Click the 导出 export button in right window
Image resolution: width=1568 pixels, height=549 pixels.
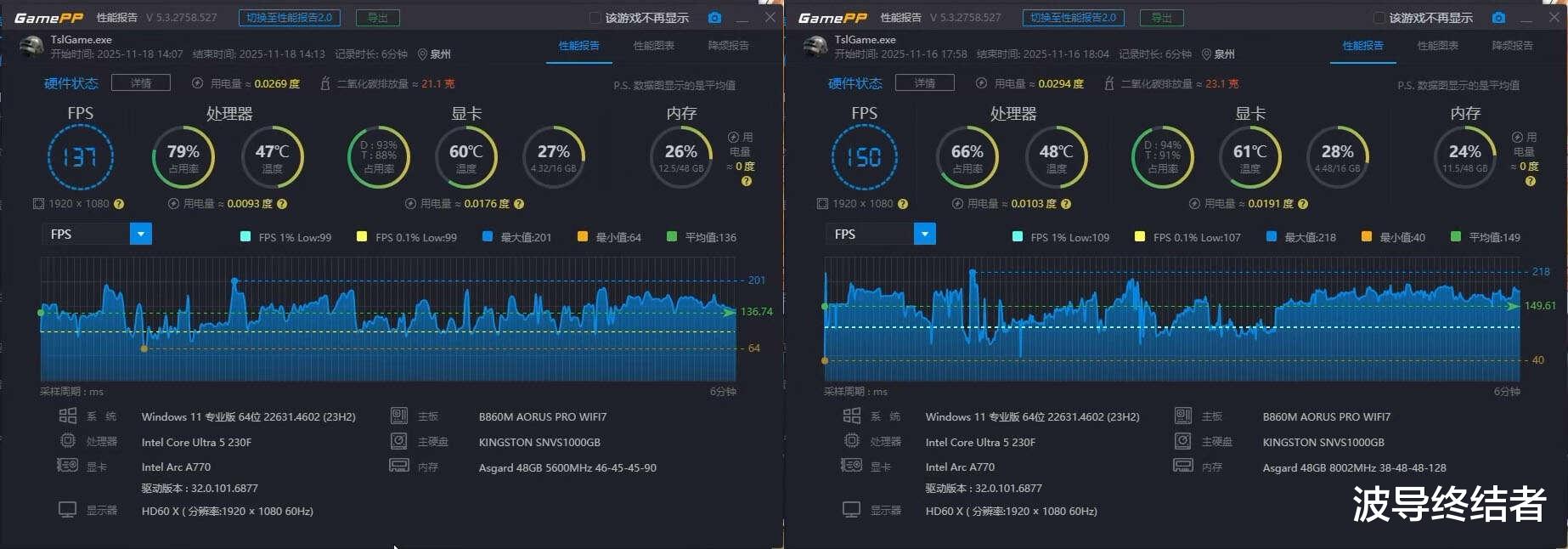(1162, 18)
